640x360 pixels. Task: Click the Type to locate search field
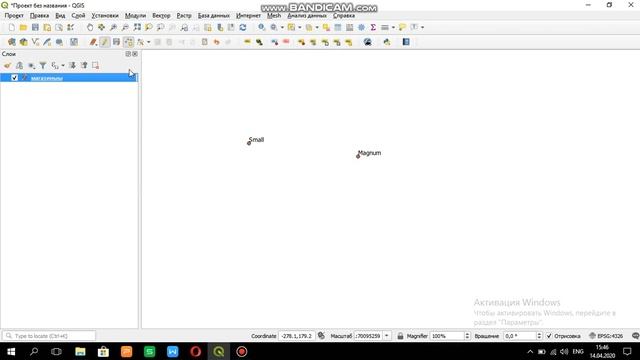(x=50, y=336)
